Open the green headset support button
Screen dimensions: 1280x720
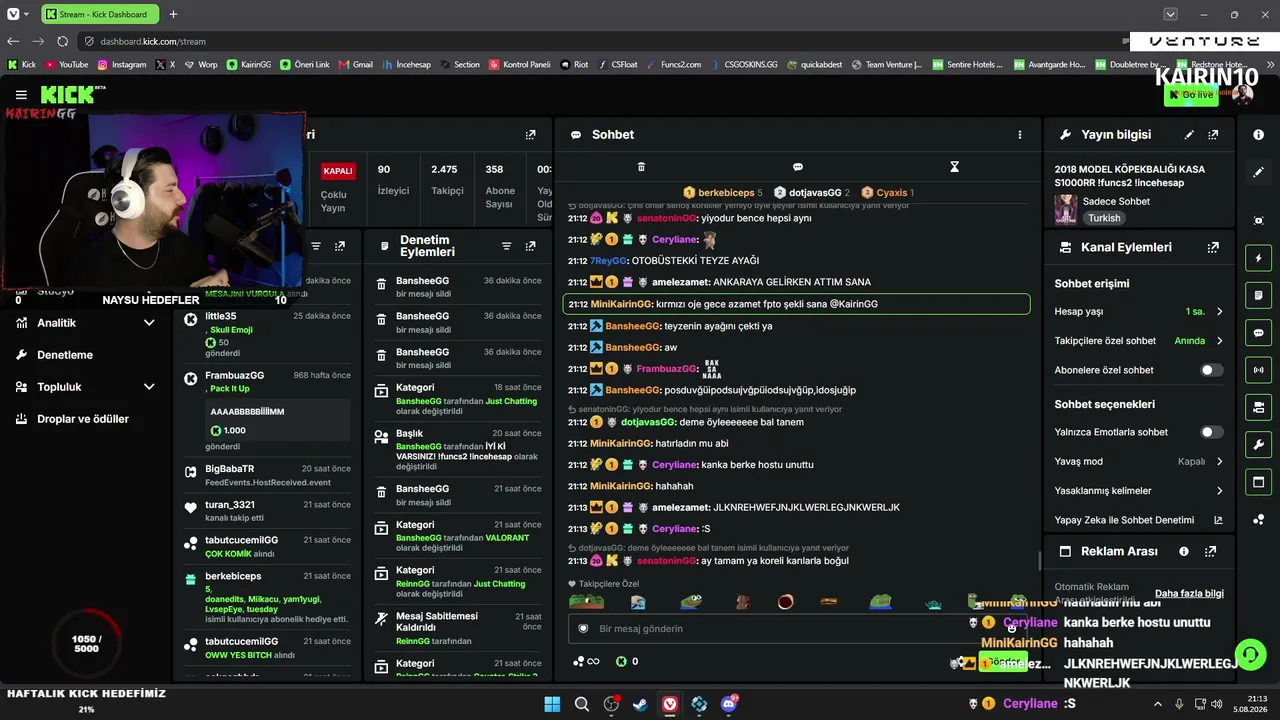[x=1250, y=655]
